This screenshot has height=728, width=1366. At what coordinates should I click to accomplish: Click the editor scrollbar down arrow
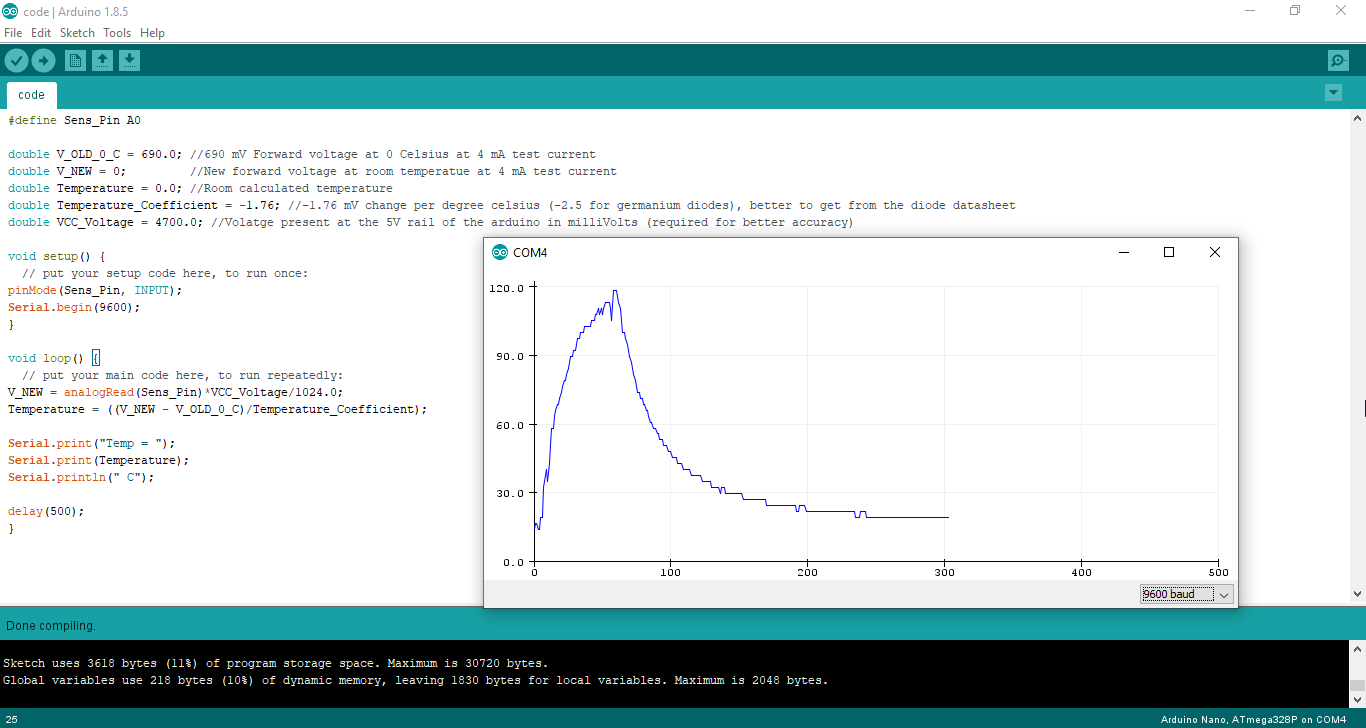1358,594
